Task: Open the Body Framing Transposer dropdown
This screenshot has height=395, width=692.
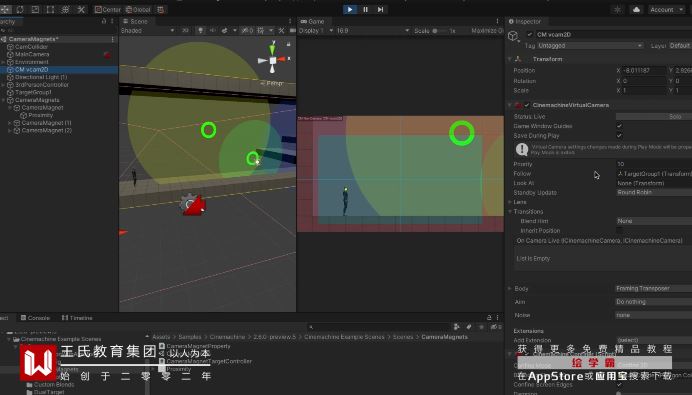Action: [654, 288]
